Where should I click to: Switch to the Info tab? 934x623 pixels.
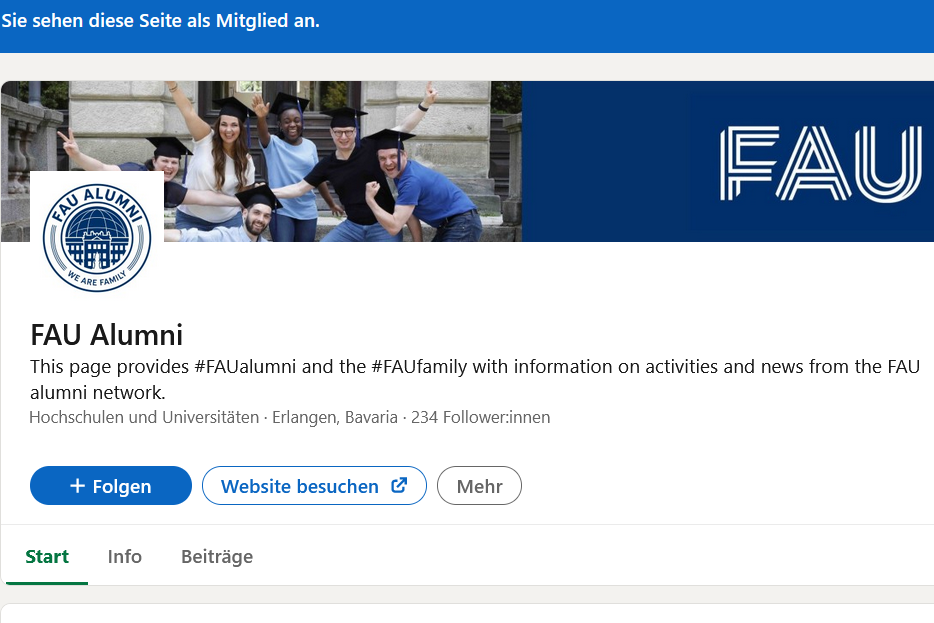tap(125, 557)
